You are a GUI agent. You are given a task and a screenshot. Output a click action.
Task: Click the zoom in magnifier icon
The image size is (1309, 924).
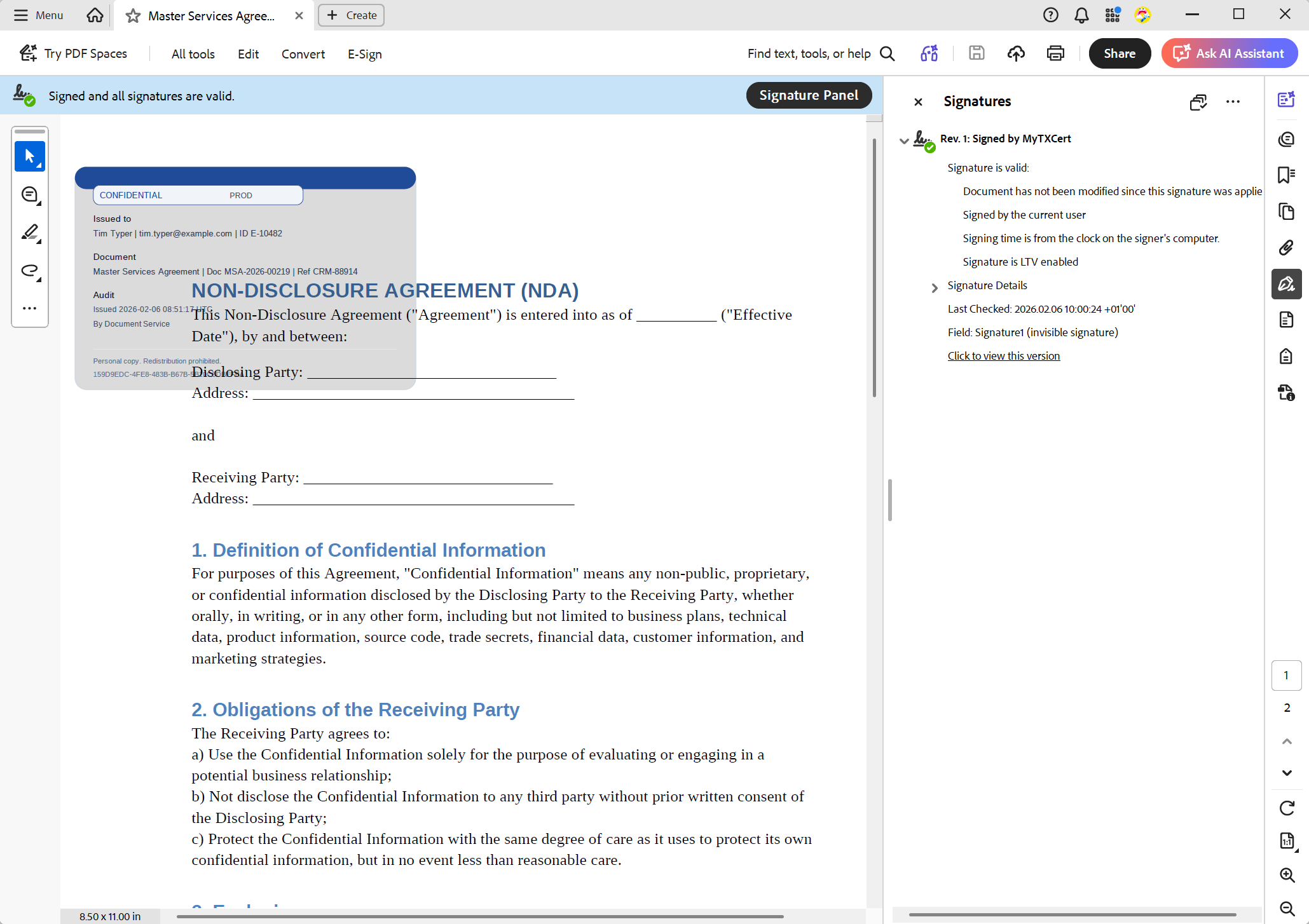coord(1287,875)
